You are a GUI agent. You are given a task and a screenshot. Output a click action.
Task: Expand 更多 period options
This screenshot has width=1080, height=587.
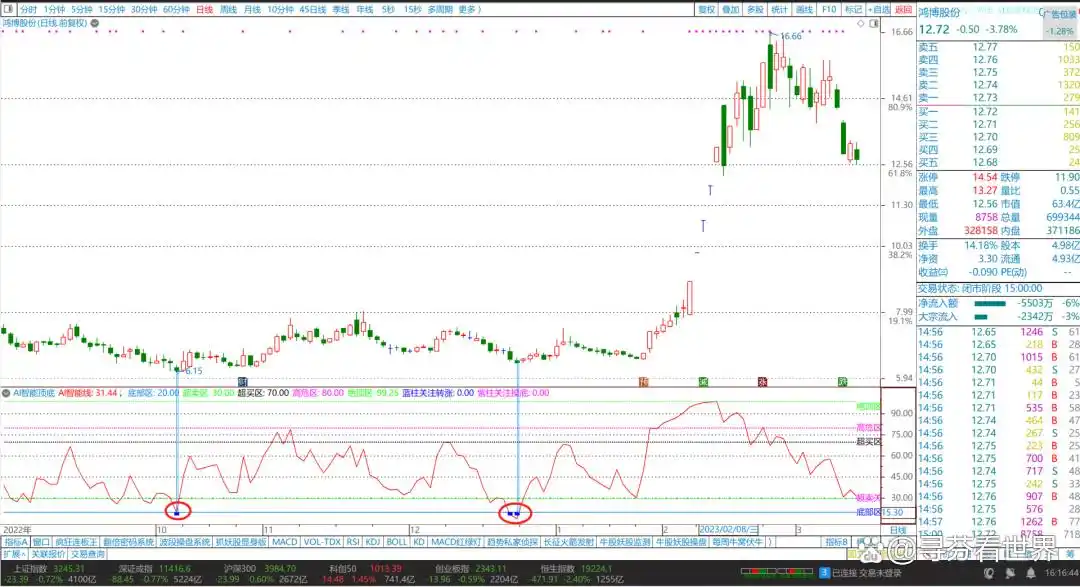468,9
